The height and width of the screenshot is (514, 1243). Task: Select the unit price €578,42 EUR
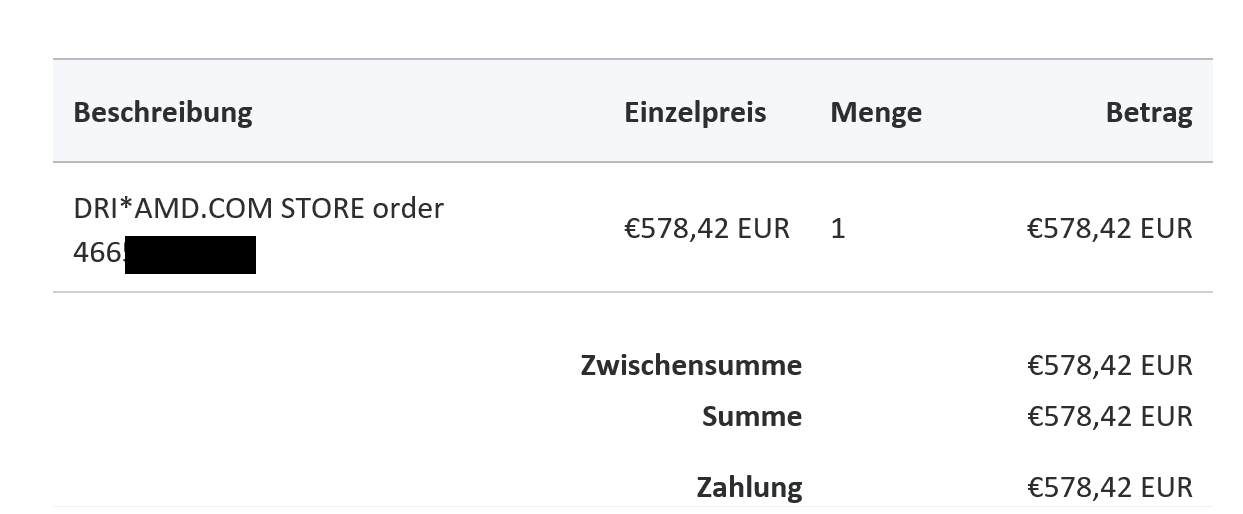pyautogui.click(x=706, y=229)
